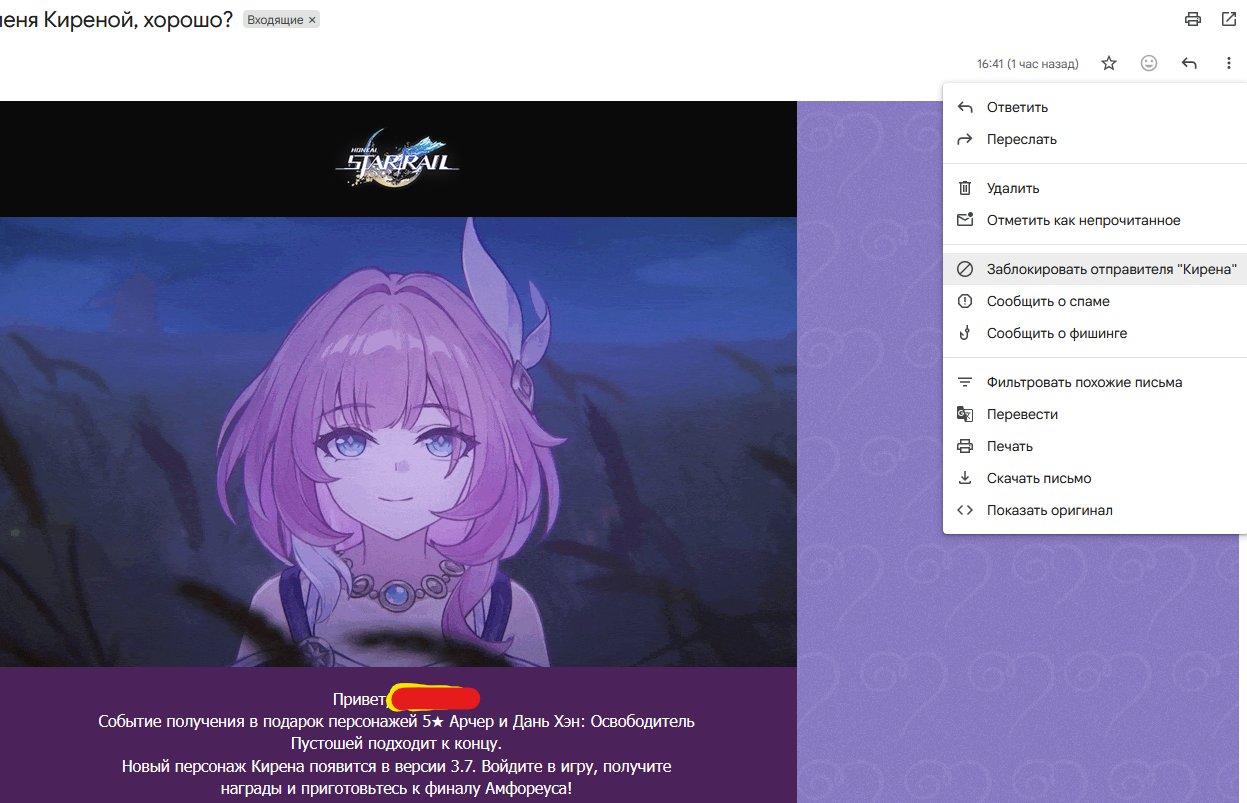Open email in new window icon
The width and height of the screenshot is (1247, 803).
pos(1228,19)
